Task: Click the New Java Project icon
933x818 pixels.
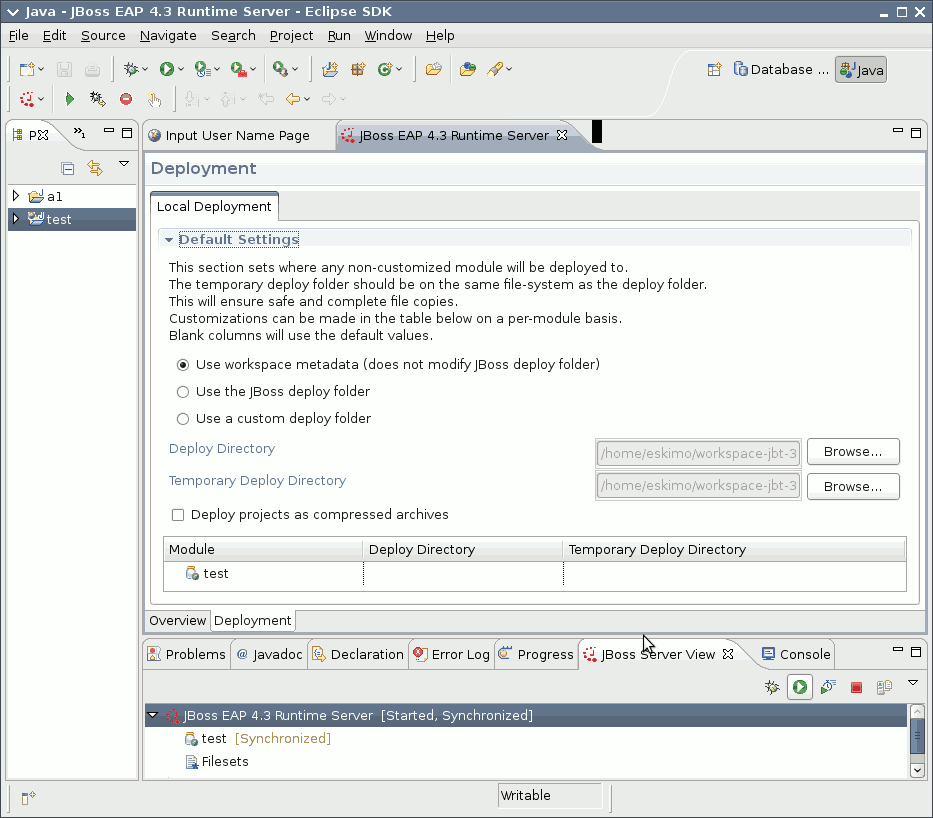Action: (x=330, y=70)
